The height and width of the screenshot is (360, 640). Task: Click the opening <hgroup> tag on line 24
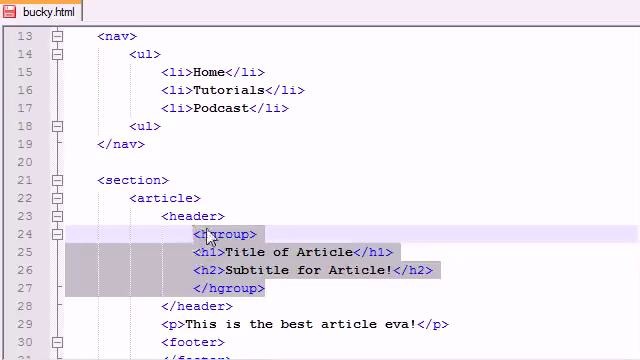click(x=225, y=234)
